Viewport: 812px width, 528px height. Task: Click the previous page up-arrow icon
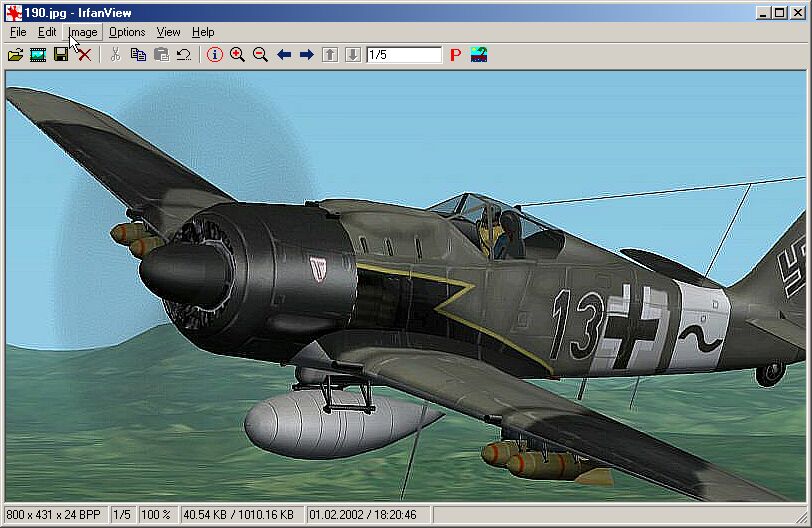330,54
